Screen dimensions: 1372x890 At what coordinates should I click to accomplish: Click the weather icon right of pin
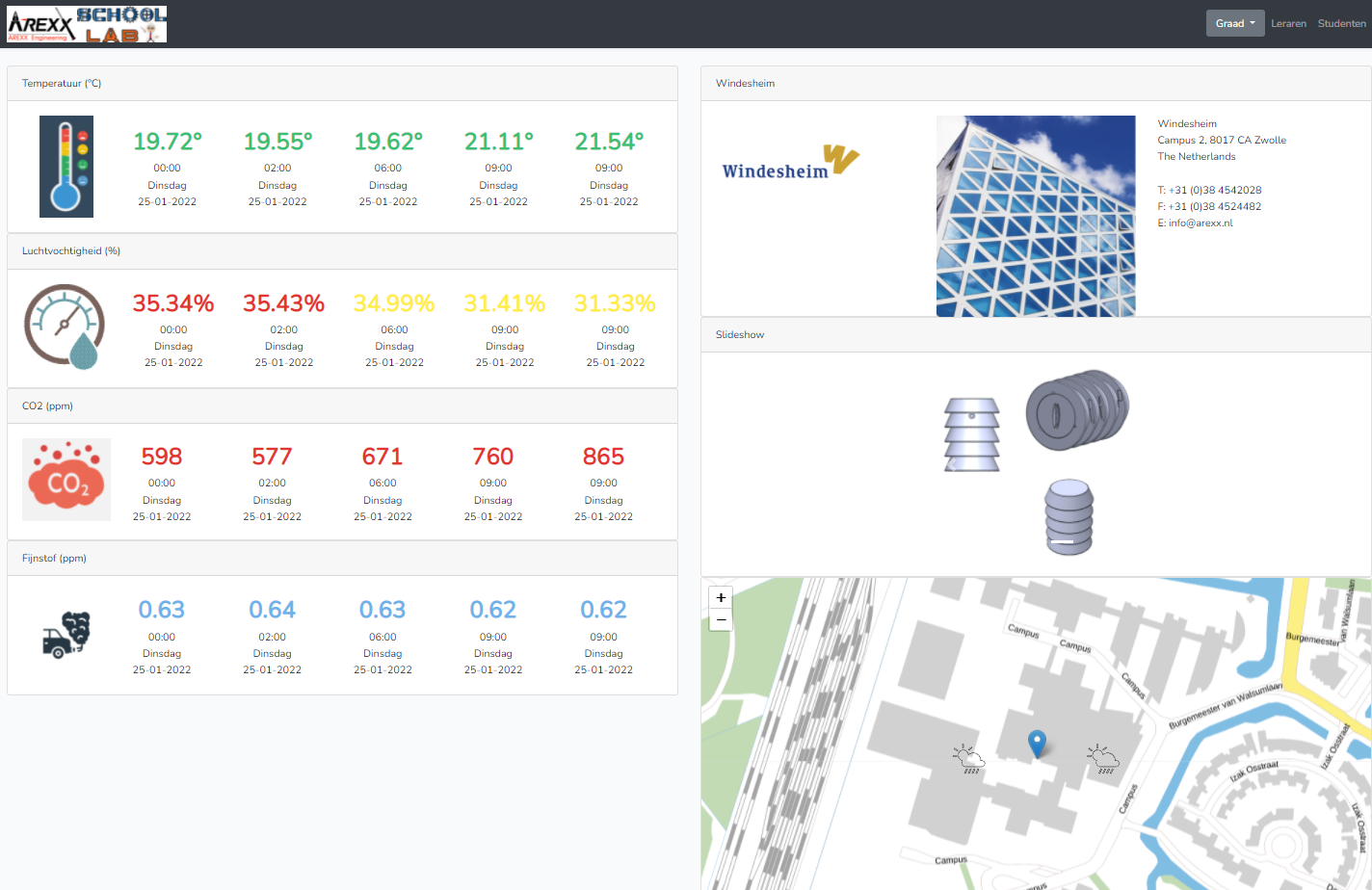(1102, 759)
